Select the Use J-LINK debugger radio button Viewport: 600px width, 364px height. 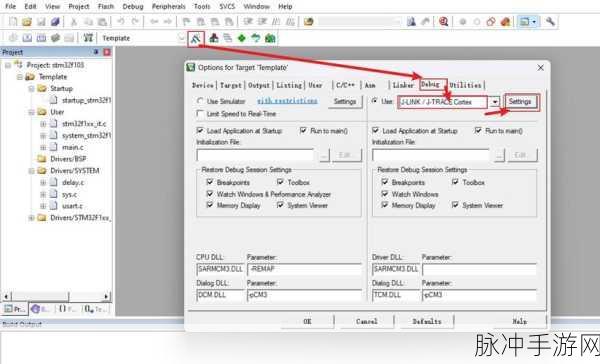point(375,101)
